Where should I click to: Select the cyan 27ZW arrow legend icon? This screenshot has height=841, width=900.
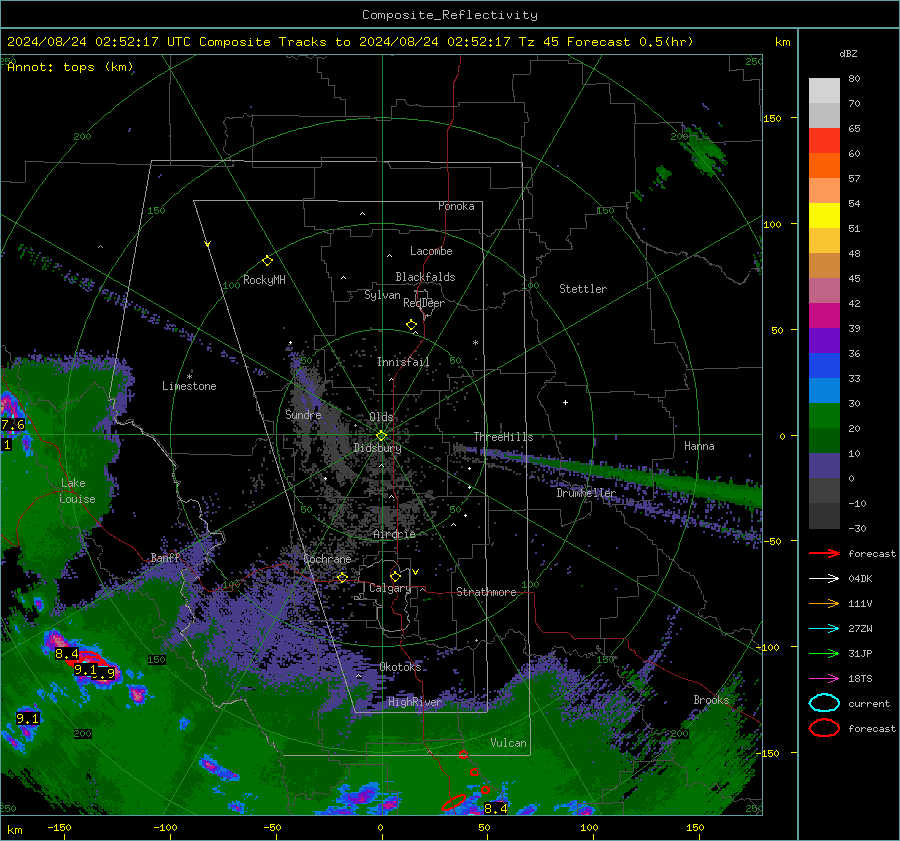click(824, 629)
